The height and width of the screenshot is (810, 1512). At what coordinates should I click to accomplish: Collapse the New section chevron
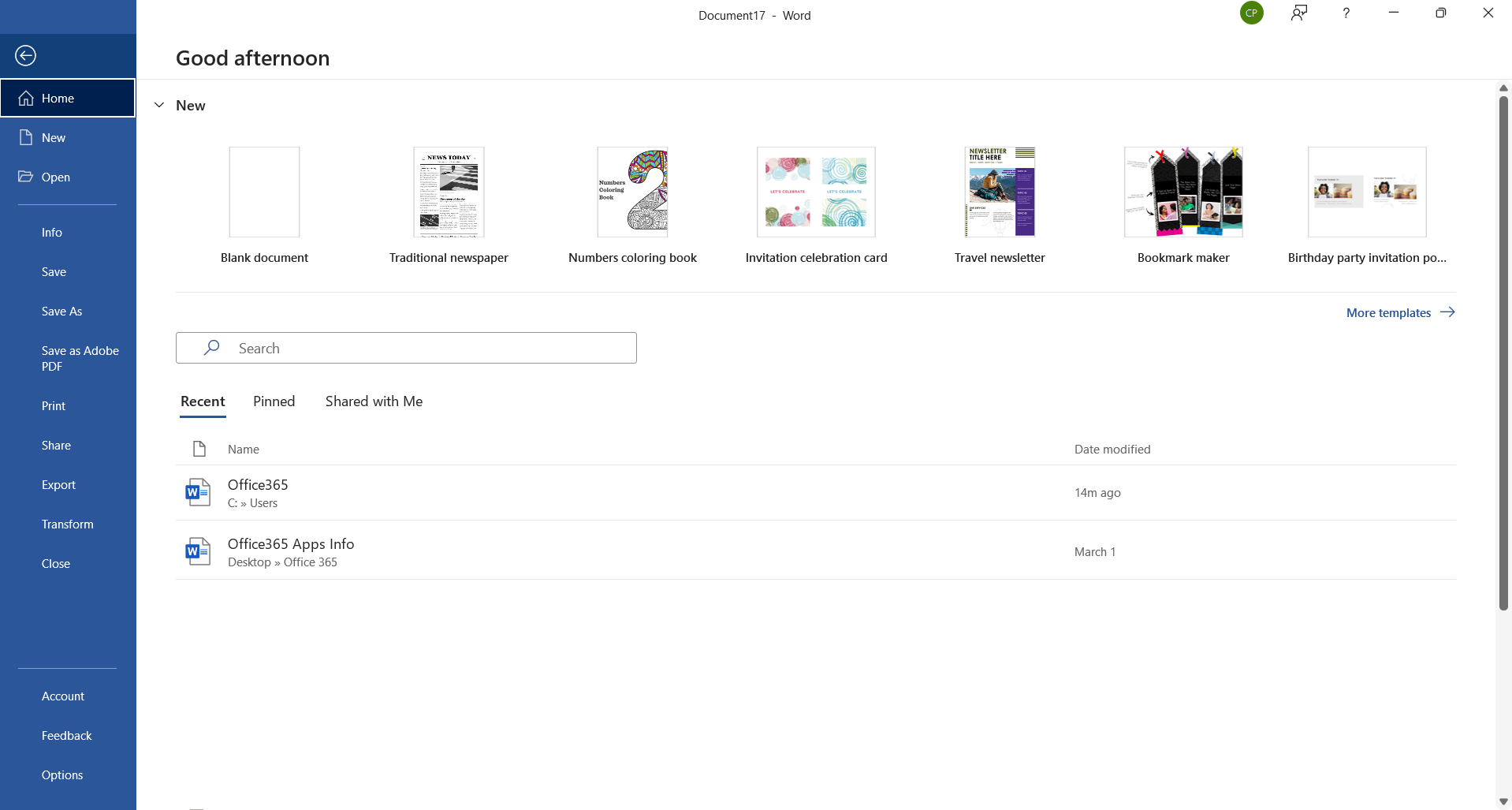click(159, 105)
